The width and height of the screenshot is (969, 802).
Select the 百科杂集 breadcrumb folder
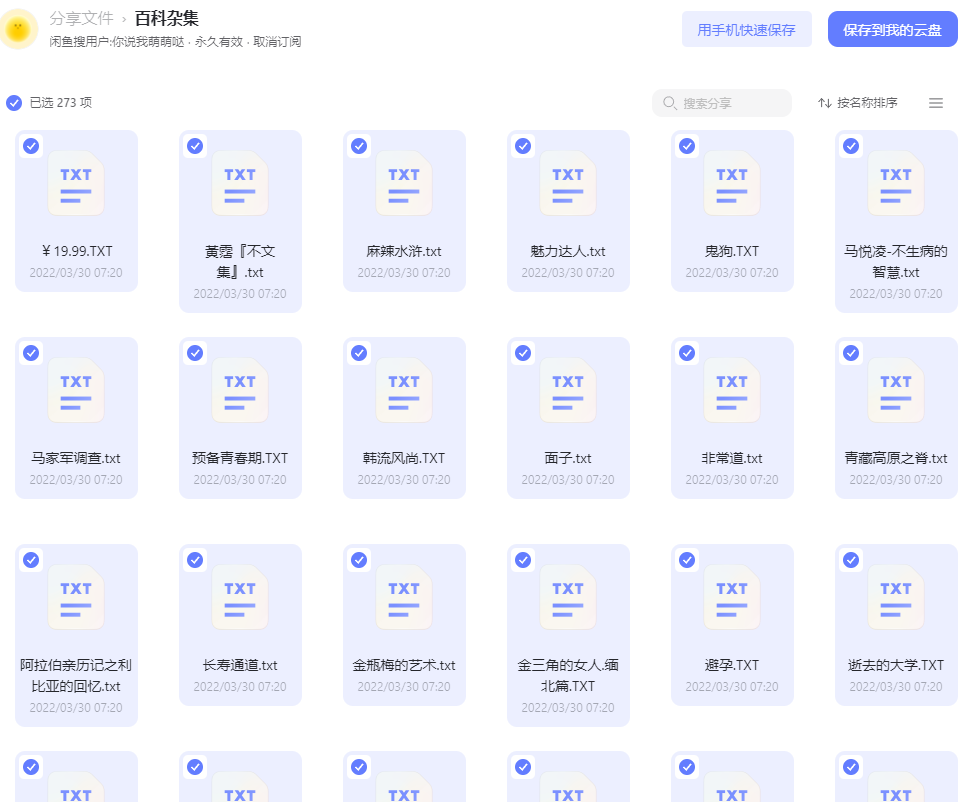[167, 19]
